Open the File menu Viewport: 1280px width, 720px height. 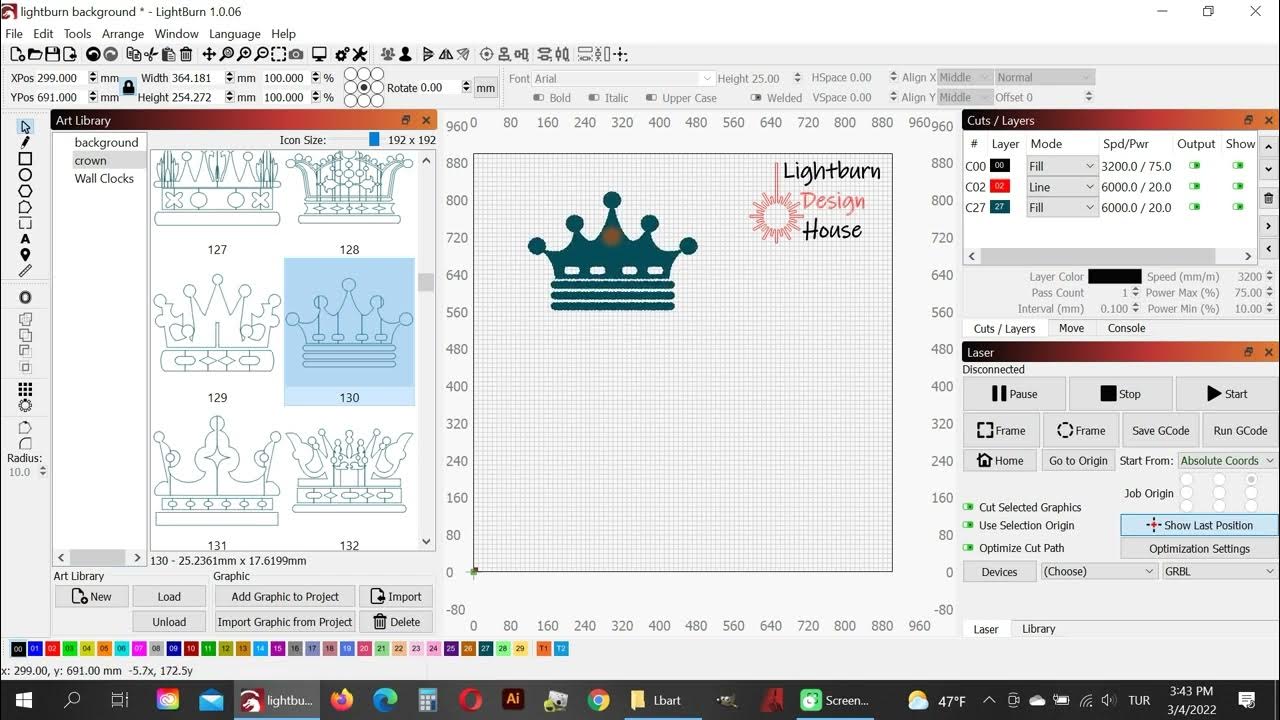click(x=14, y=34)
